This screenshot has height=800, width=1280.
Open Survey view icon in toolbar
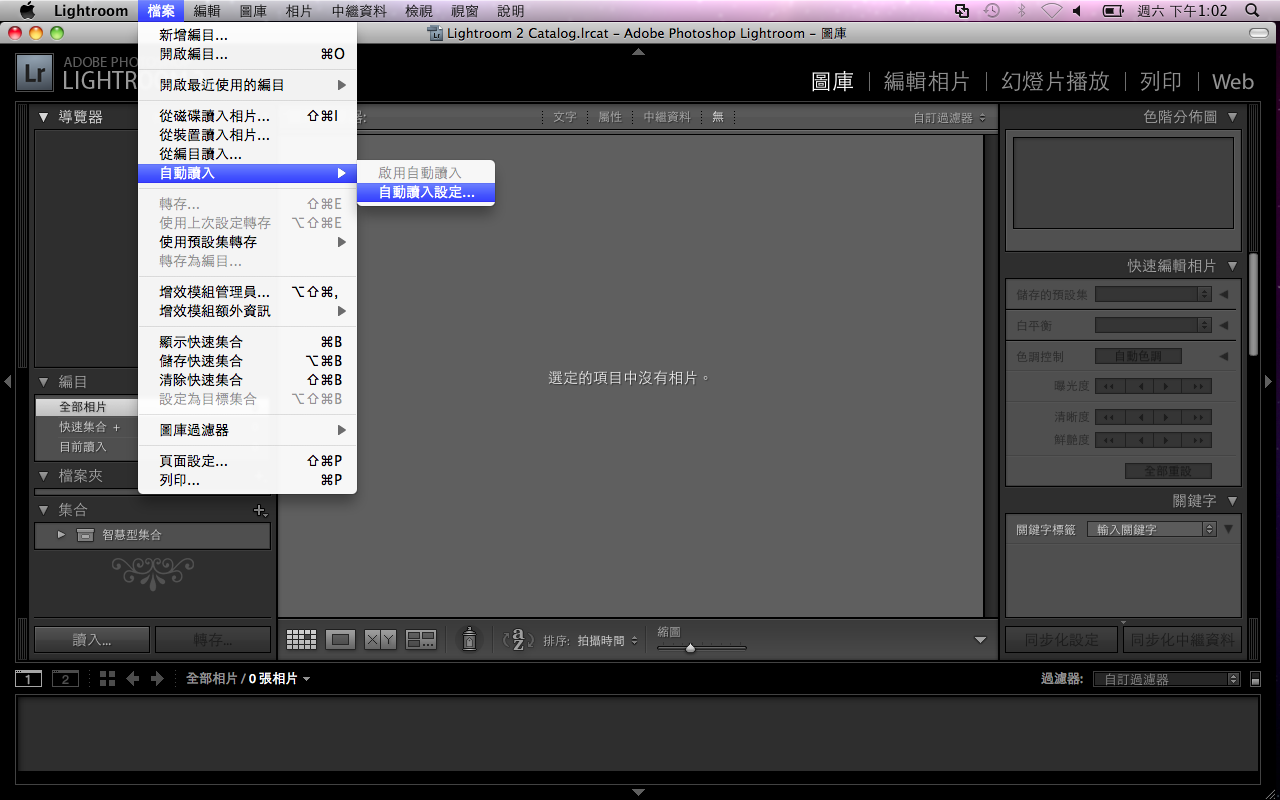[421, 639]
